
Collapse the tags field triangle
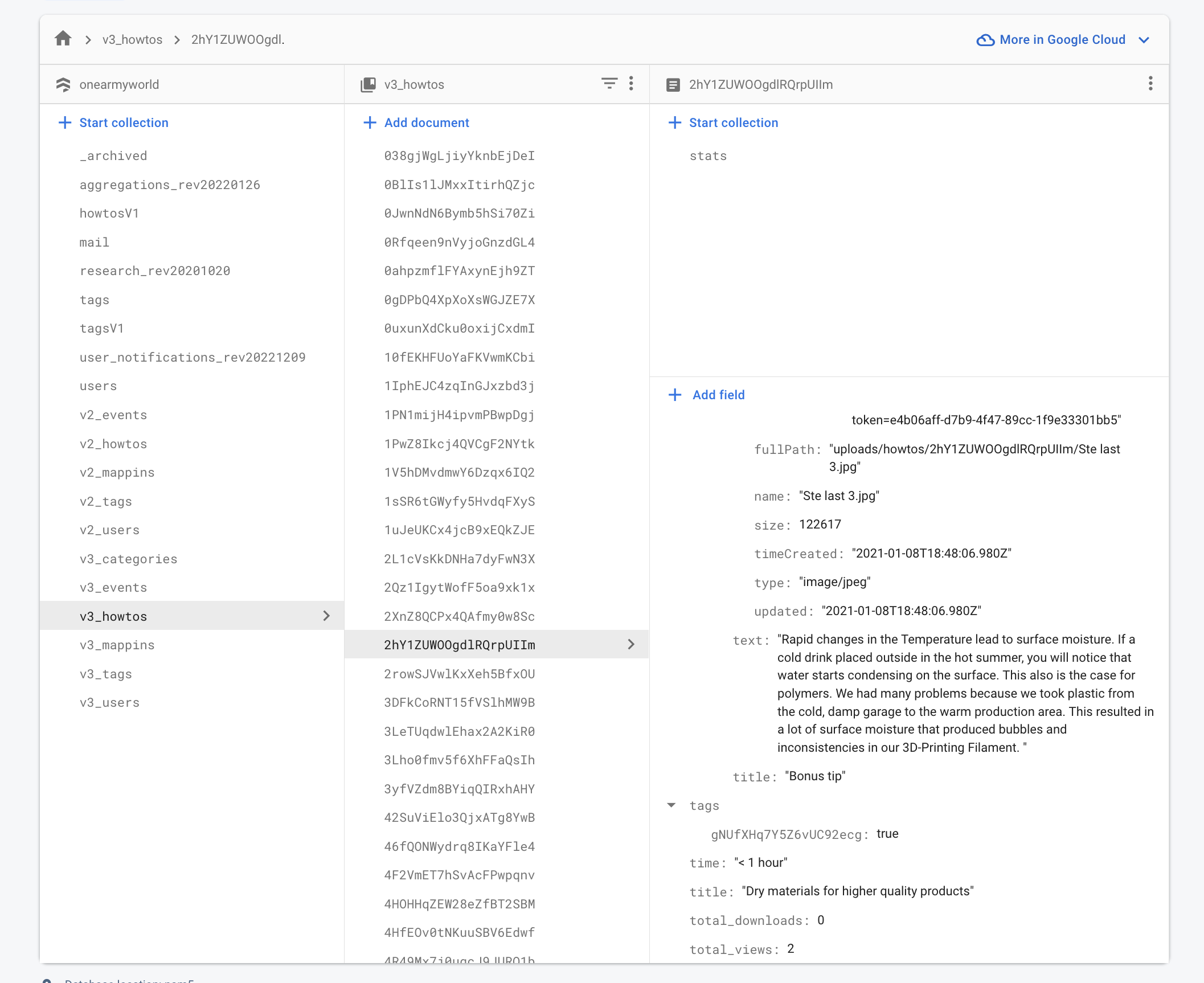coord(671,805)
